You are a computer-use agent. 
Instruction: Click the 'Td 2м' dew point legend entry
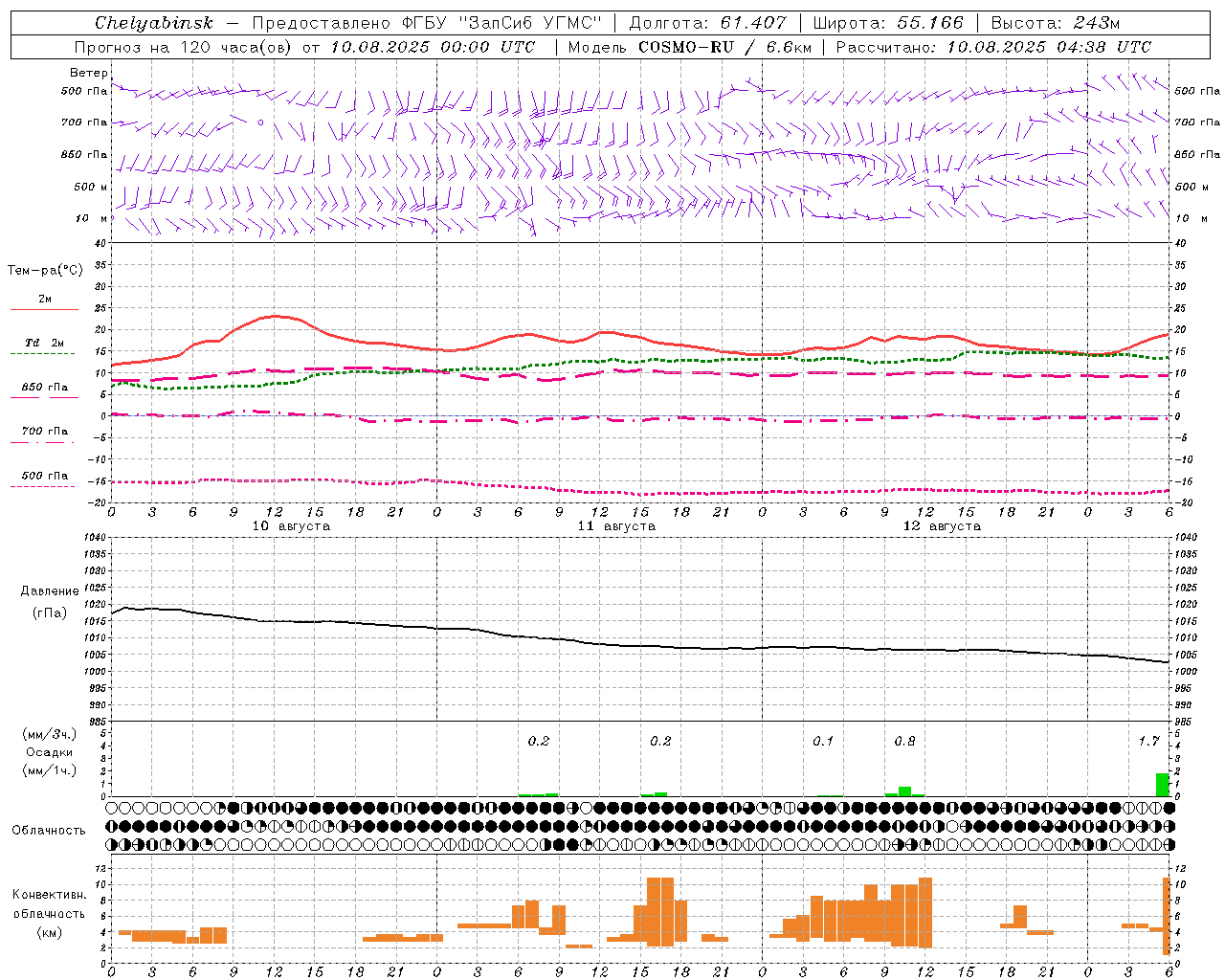44,343
